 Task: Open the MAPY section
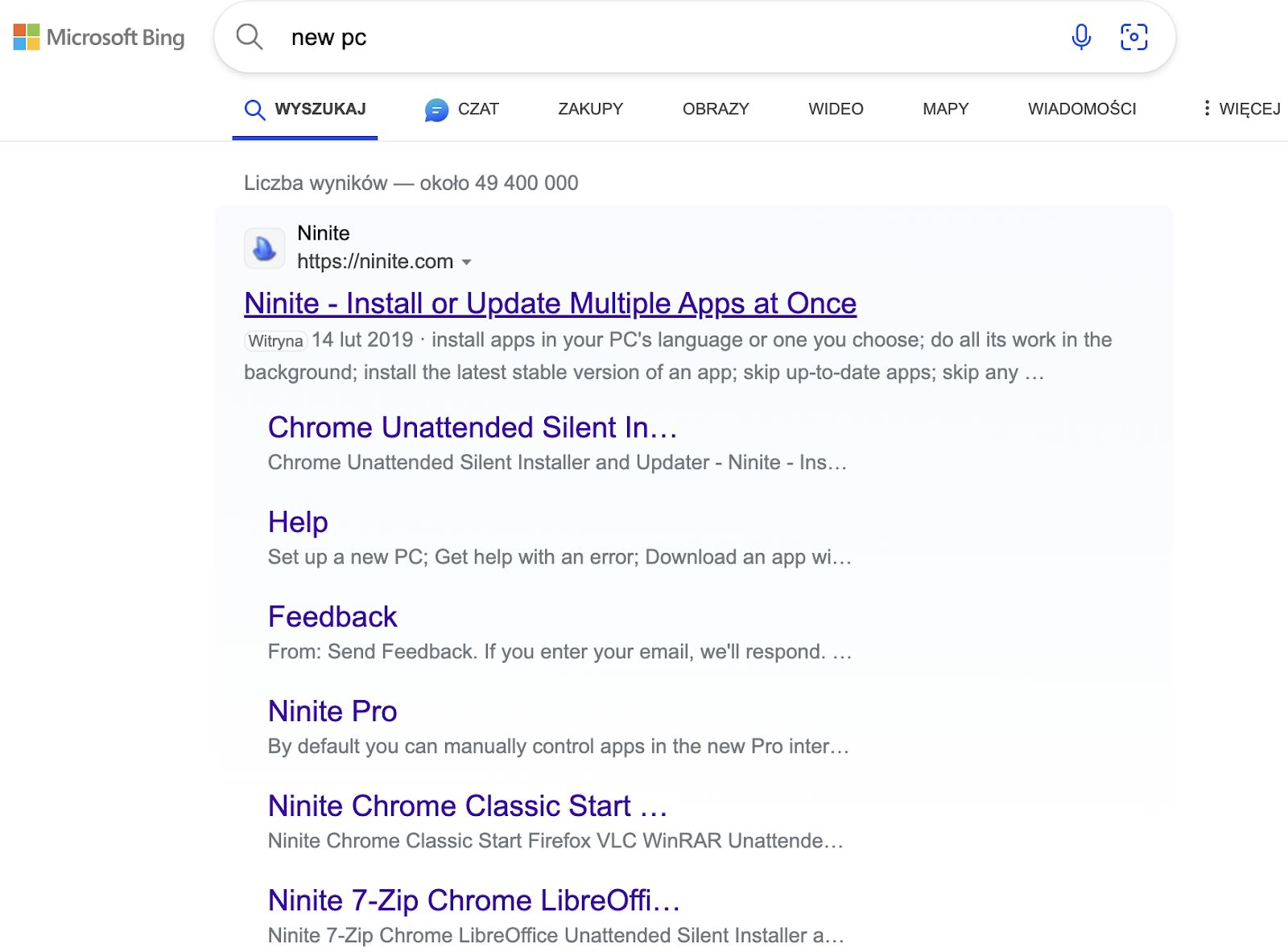(945, 109)
